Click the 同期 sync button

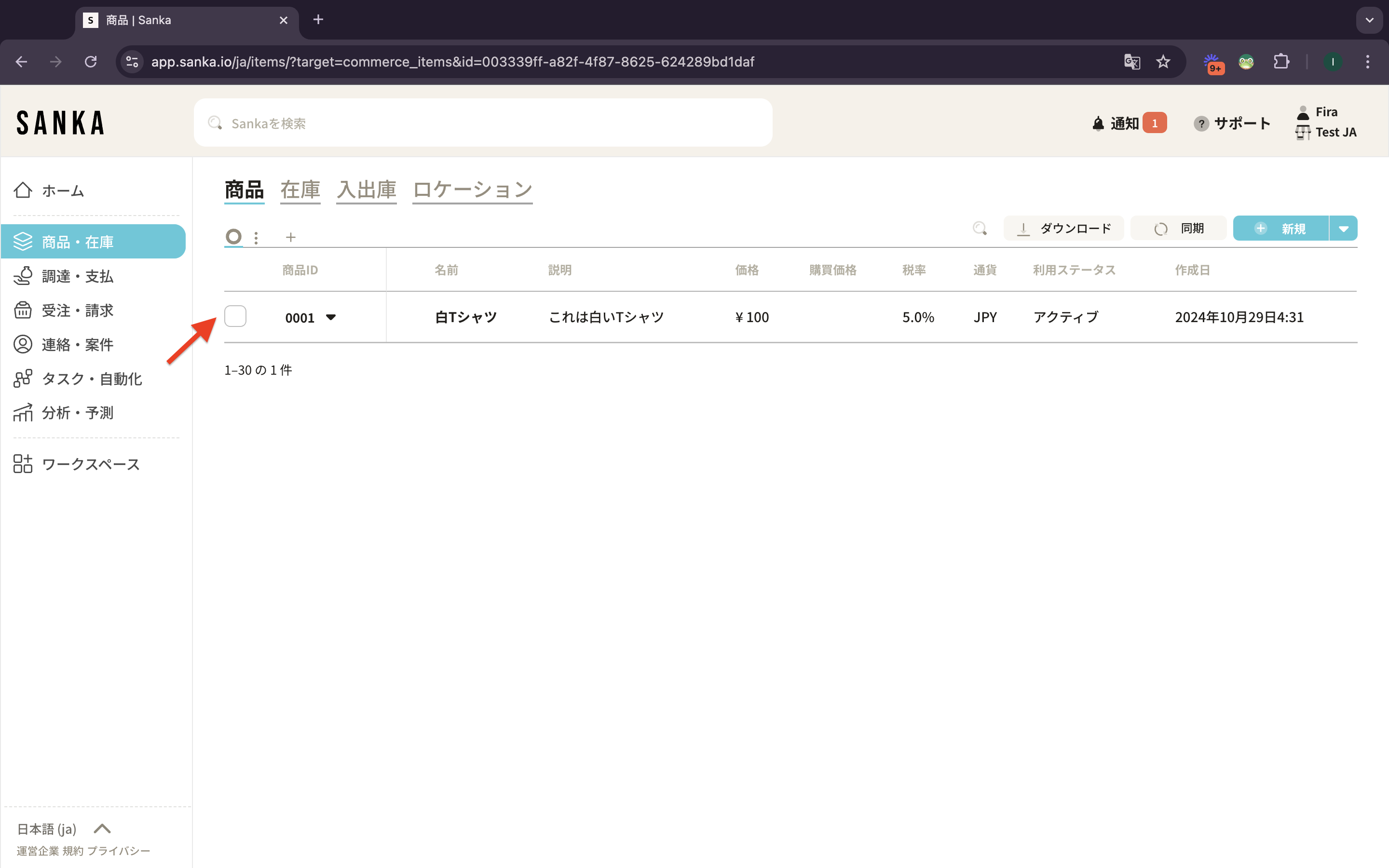1179,229
